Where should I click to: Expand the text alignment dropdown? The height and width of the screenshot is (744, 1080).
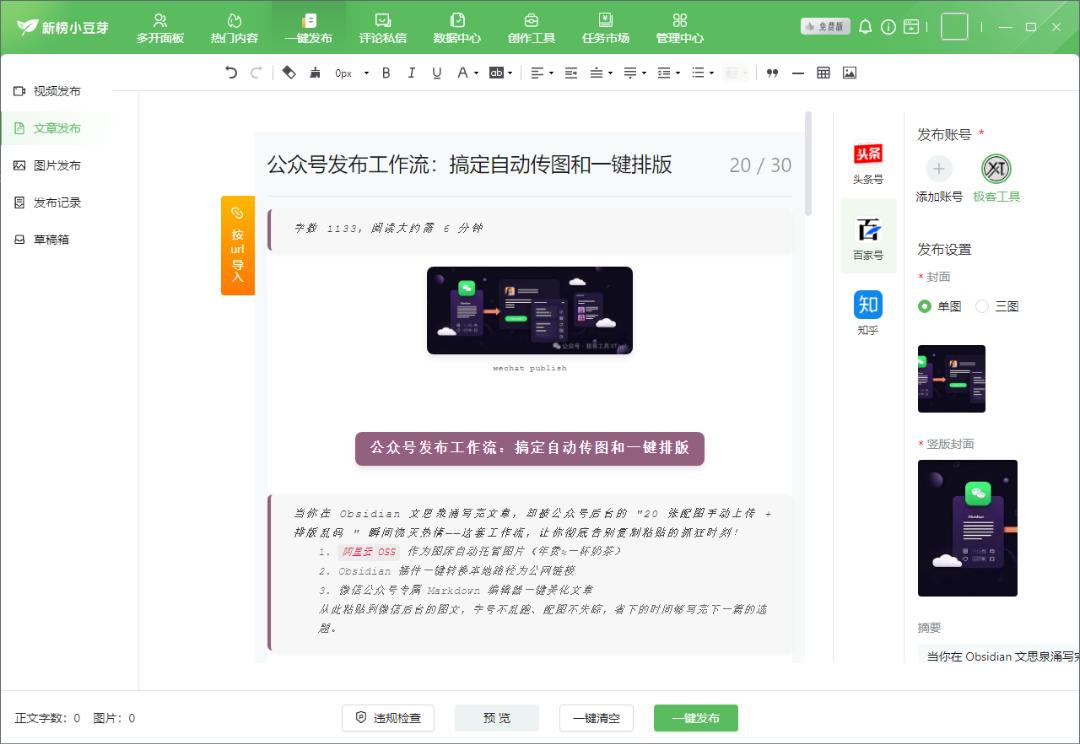550,73
